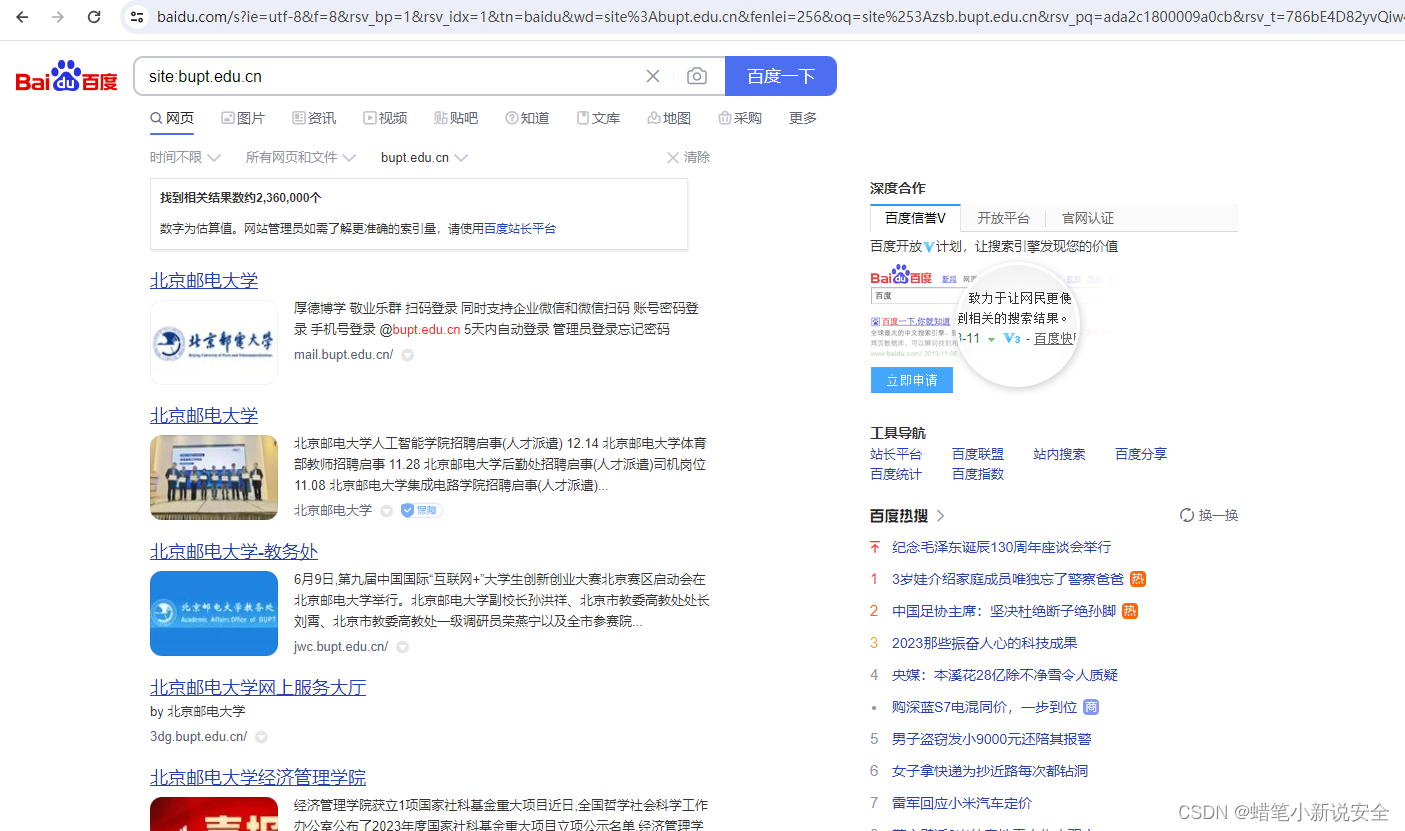
Task: Open 百度热搜 heading arrow
Action: pos(940,516)
